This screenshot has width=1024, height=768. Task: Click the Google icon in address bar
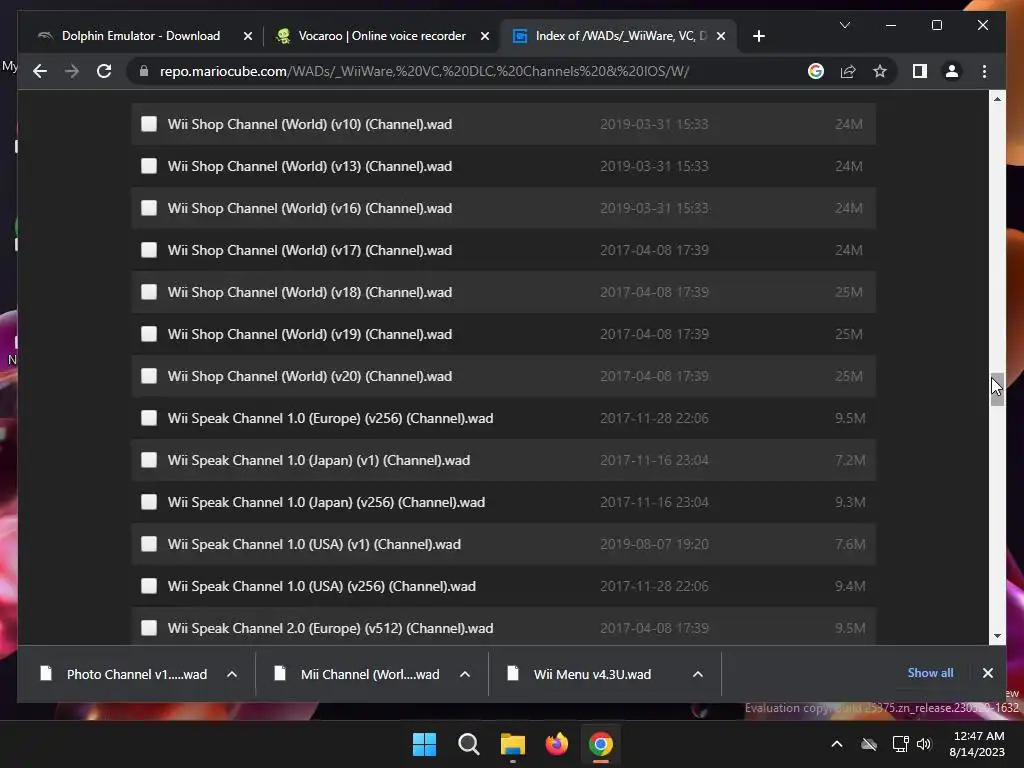(x=816, y=71)
